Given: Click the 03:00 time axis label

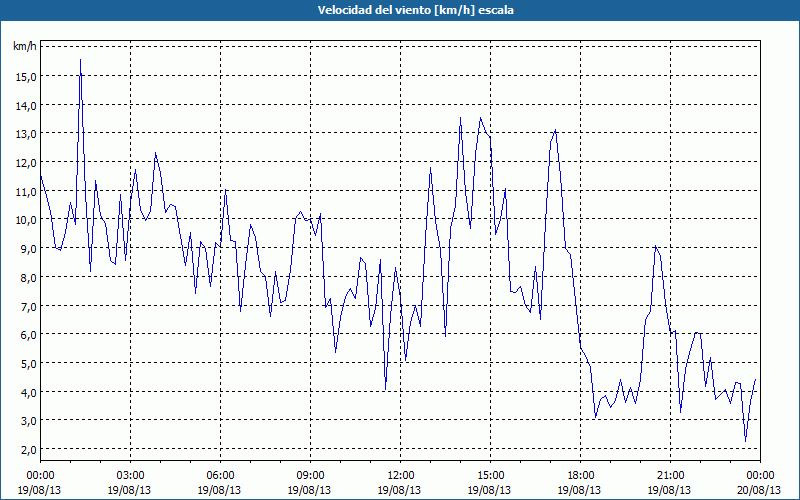Looking at the screenshot, I should click(130, 476).
